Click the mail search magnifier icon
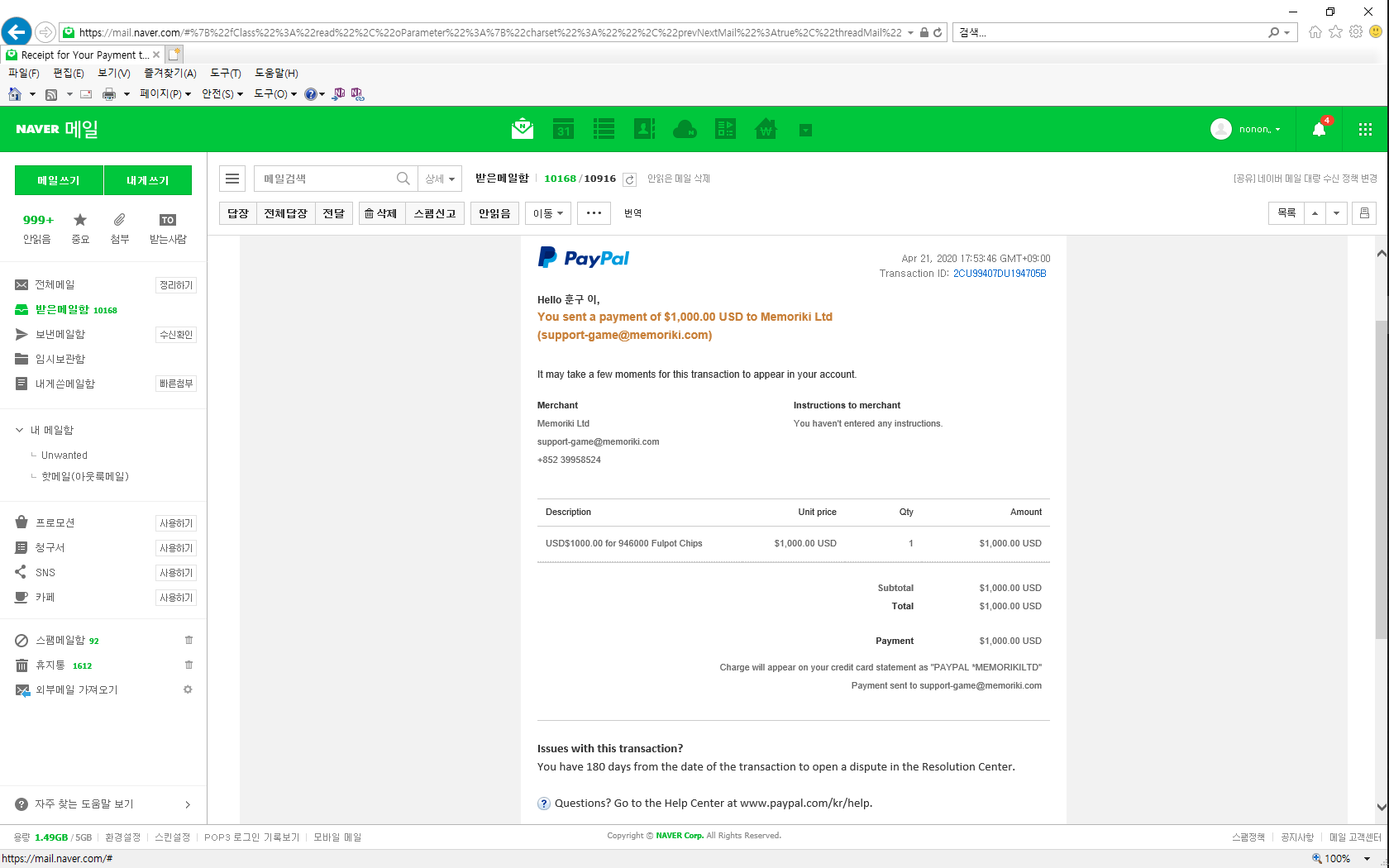Screen dimensions: 1389x868 403,179
